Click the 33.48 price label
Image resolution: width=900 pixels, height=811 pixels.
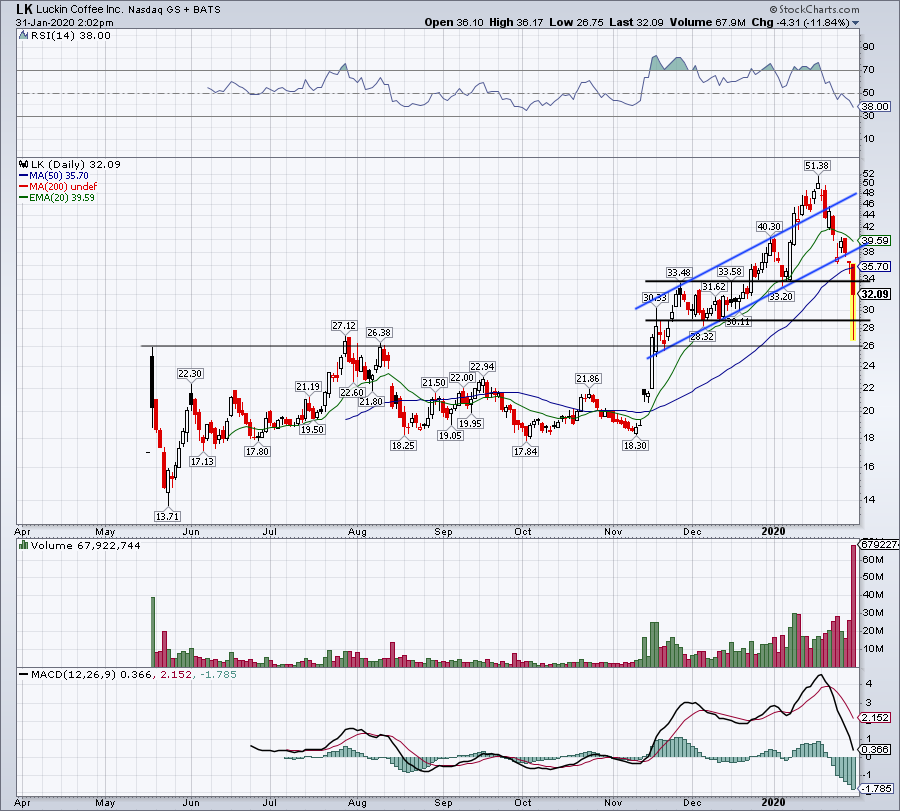[679, 272]
